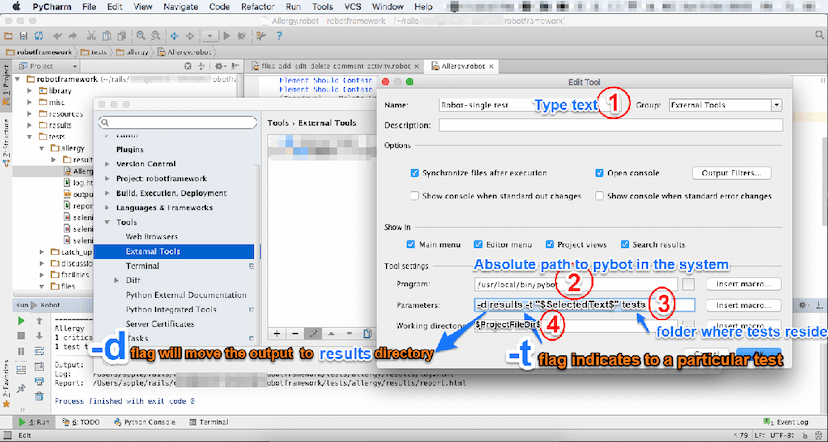The image size is (828, 442).
Task: Open the VCS menu
Action: pyautogui.click(x=353, y=7)
